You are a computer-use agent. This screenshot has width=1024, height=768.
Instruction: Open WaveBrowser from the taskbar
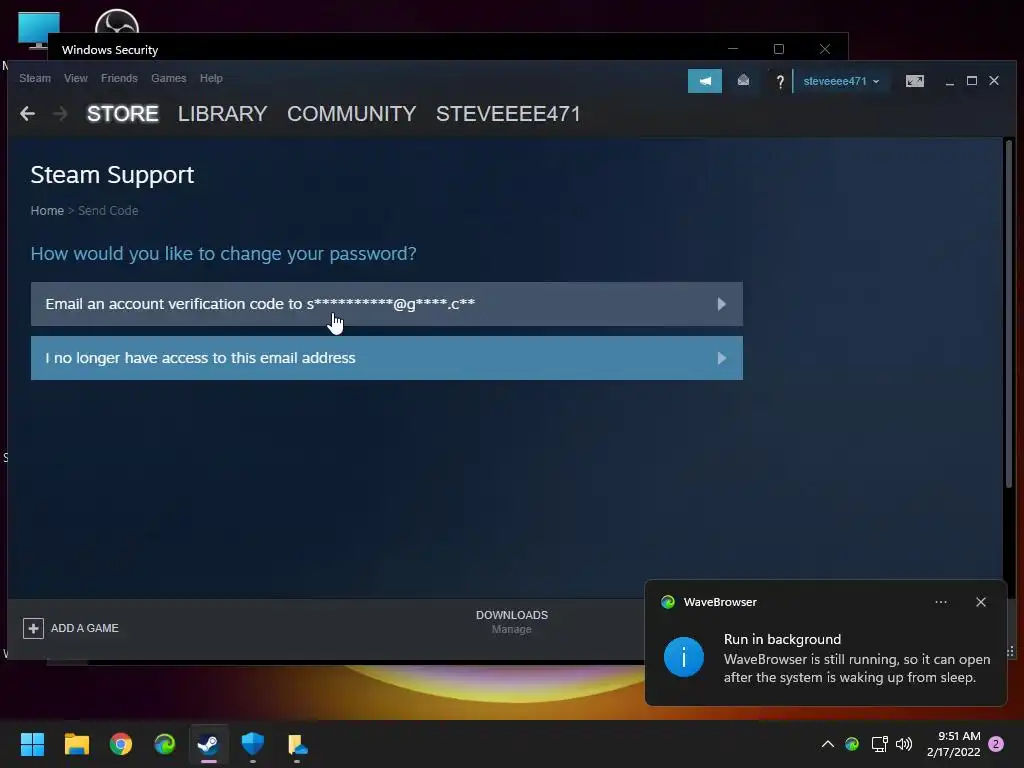pos(165,744)
